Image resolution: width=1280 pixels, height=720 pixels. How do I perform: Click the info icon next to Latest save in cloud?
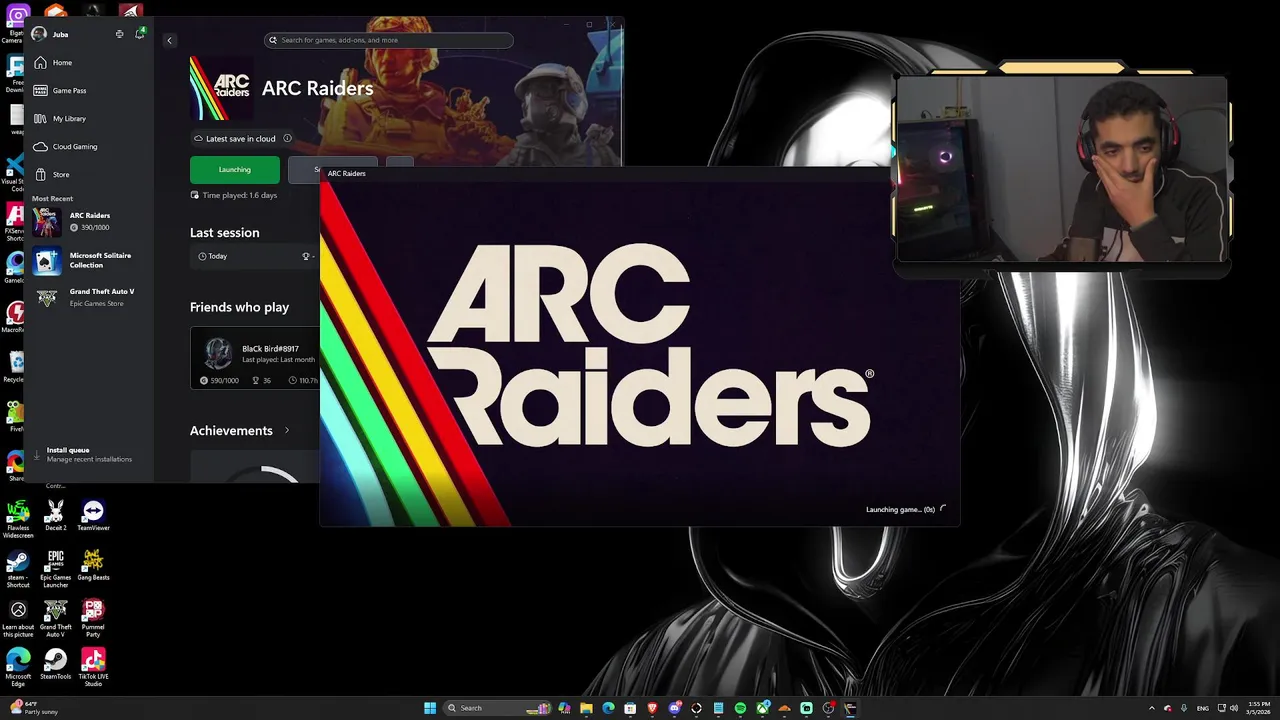point(287,138)
